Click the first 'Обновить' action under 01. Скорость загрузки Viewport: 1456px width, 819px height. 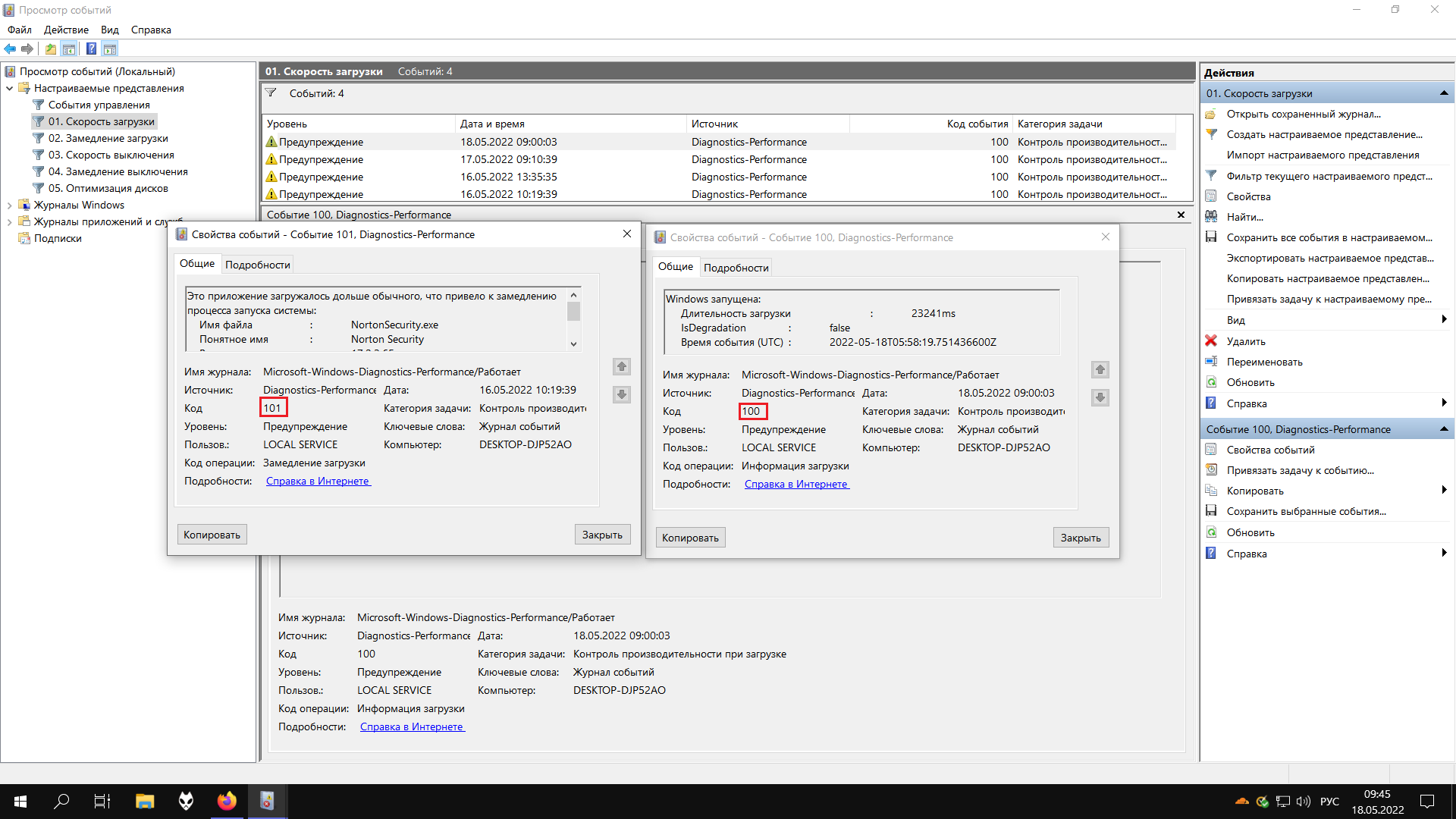click(1250, 382)
